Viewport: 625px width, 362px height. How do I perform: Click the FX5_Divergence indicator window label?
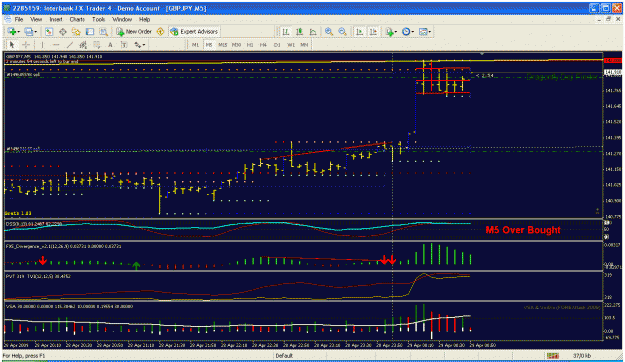[x=63, y=246]
